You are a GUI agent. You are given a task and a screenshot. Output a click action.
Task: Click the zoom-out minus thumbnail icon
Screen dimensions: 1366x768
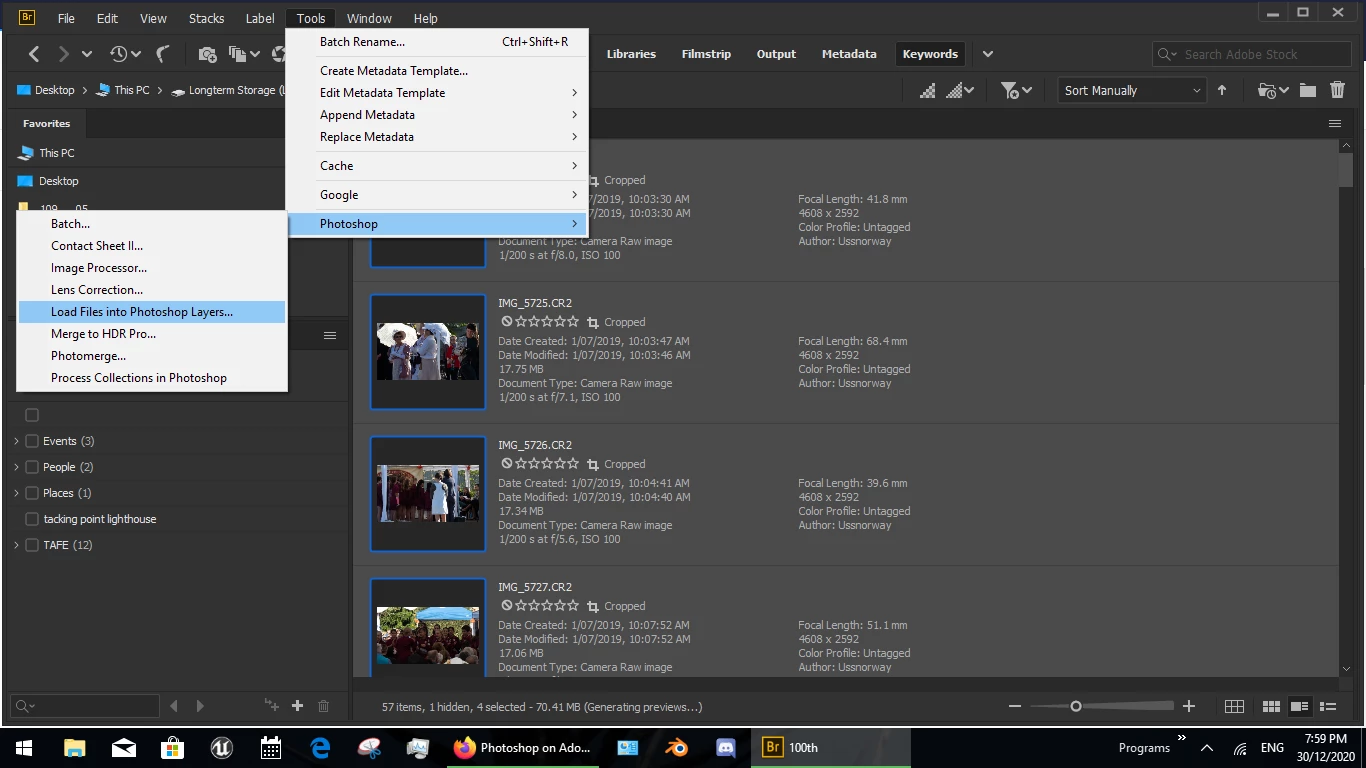point(1015,706)
